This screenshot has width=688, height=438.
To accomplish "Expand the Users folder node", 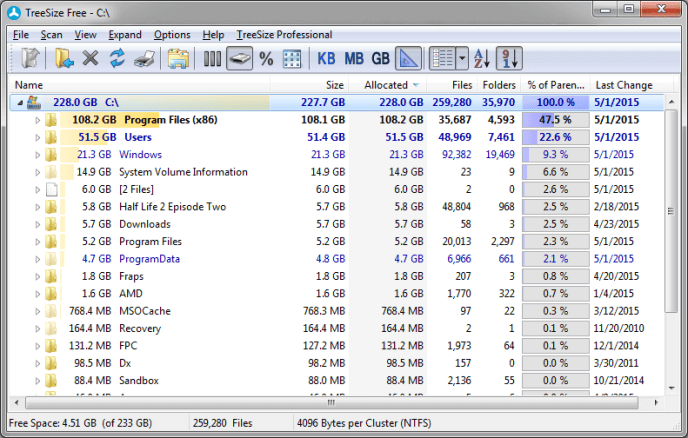I will pos(37,137).
